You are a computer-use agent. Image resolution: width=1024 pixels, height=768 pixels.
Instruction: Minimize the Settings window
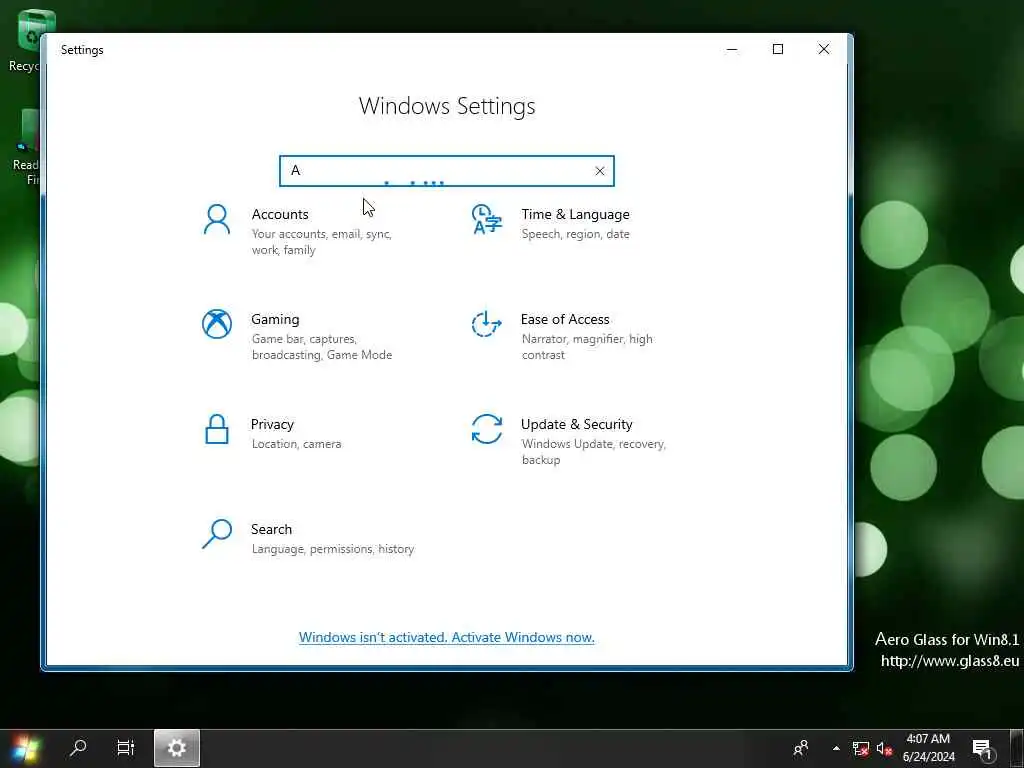(x=732, y=50)
